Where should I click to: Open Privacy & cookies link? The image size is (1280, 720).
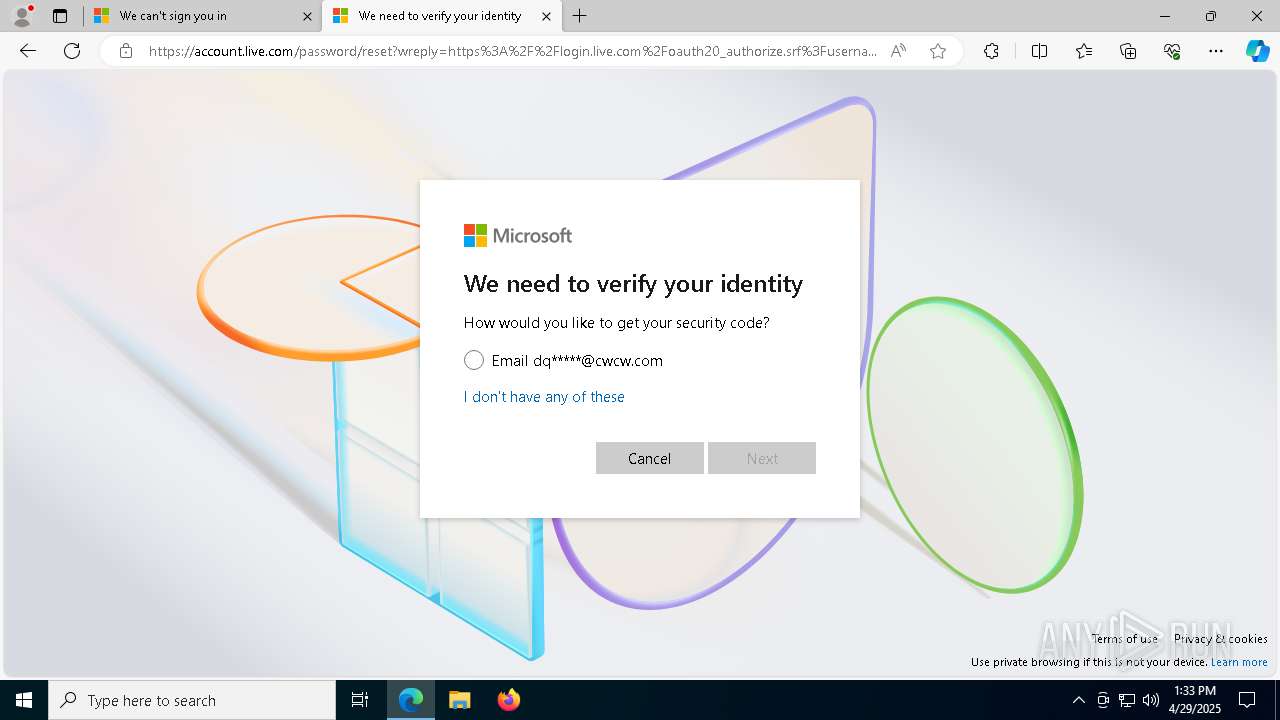coord(1221,639)
